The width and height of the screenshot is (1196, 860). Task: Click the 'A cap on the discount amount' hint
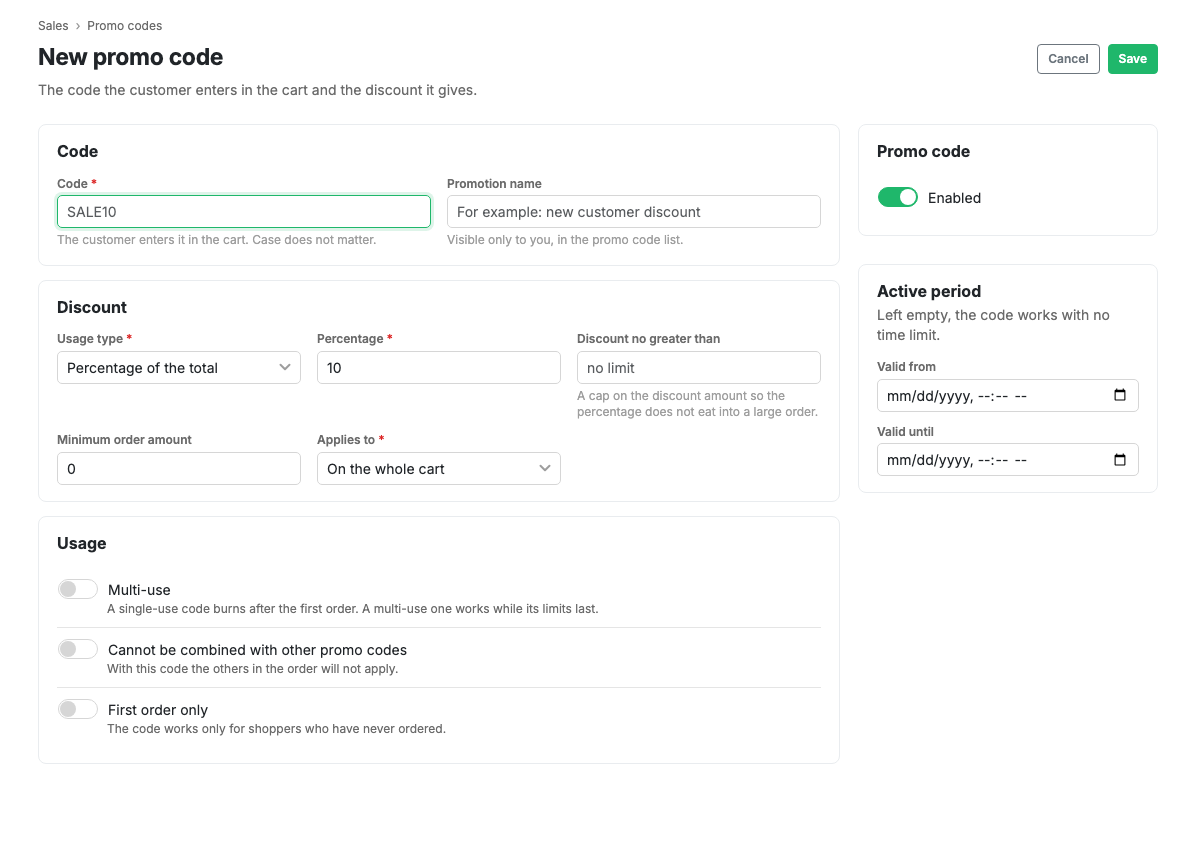tap(697, 404)
